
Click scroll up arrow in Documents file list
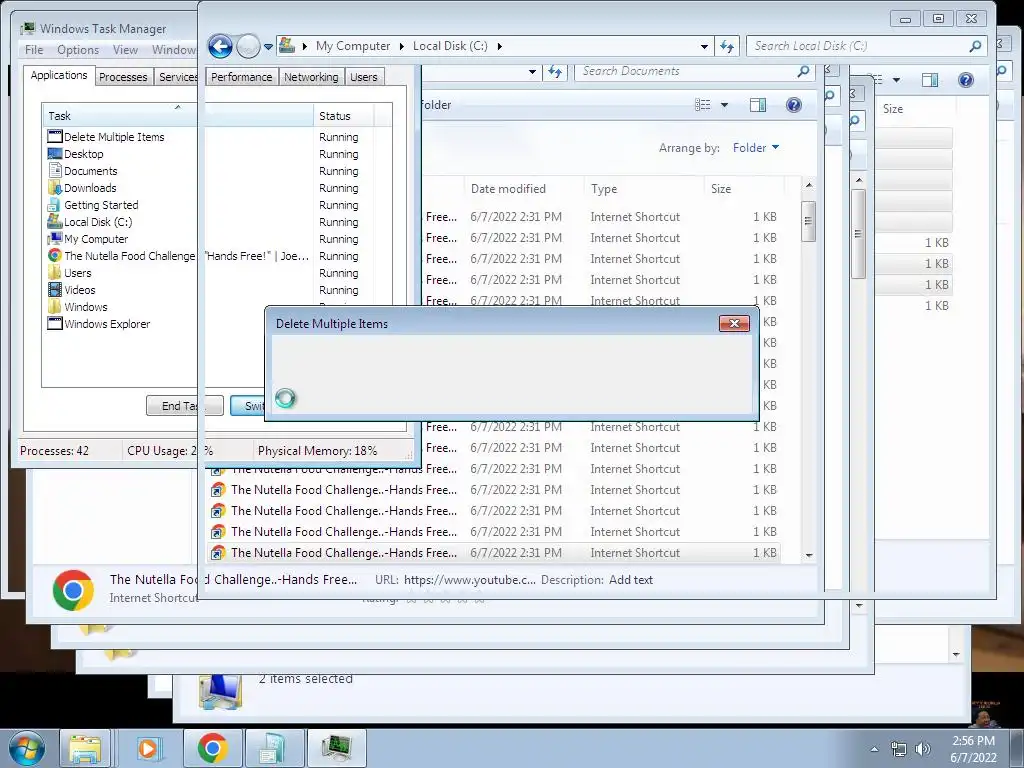coord(808,186)
